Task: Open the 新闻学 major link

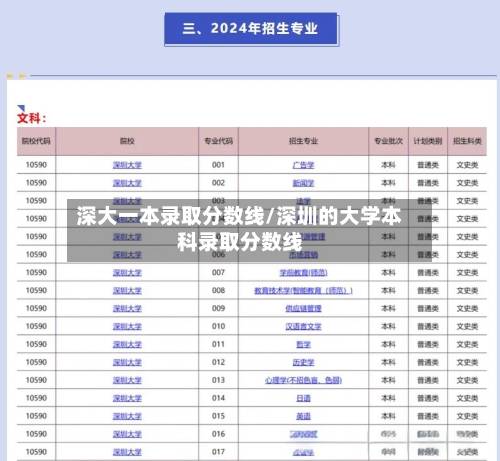Action: [303, 183]
